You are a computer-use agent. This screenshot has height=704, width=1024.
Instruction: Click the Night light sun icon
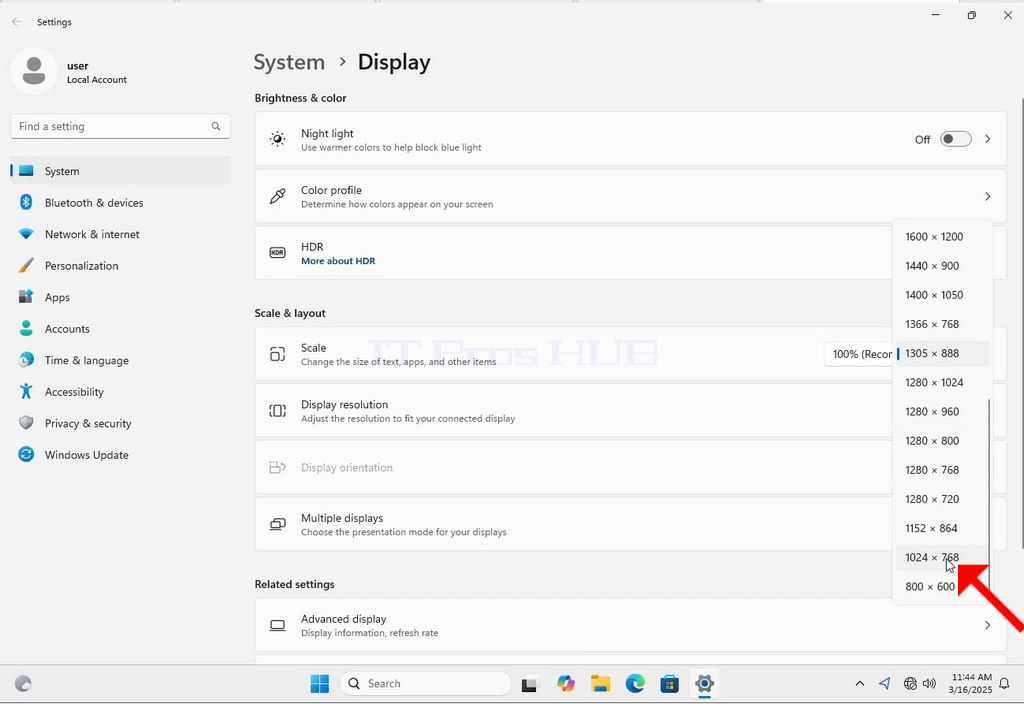278,139
